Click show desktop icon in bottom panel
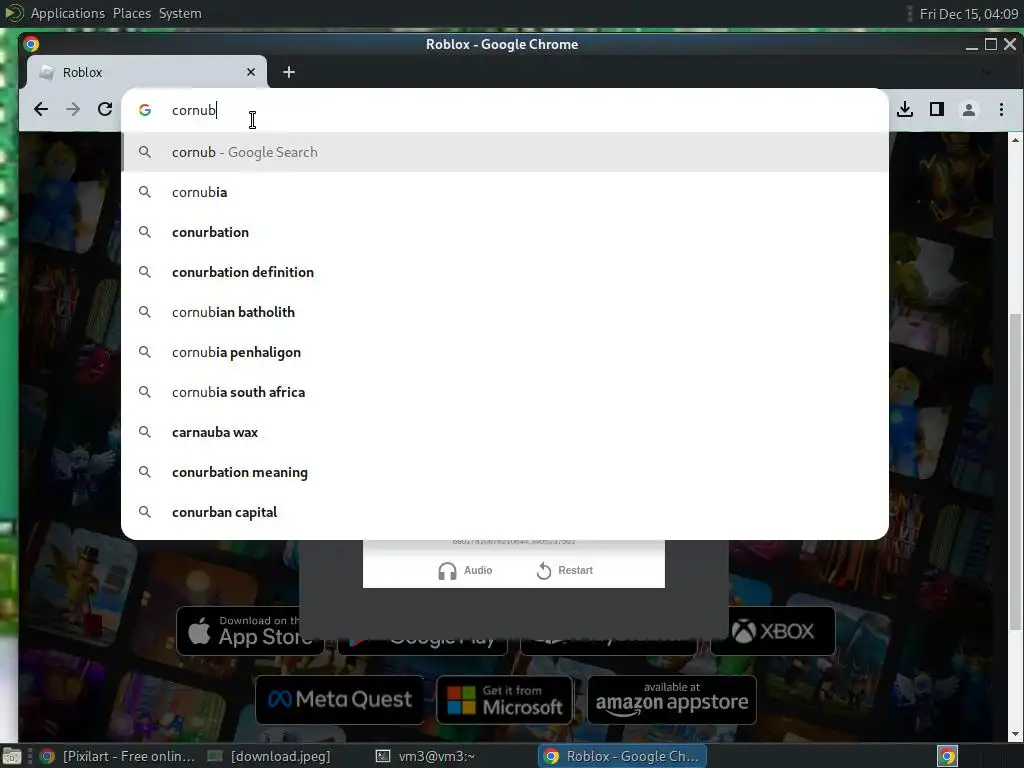1024x768 pixels. pos(12,757)
